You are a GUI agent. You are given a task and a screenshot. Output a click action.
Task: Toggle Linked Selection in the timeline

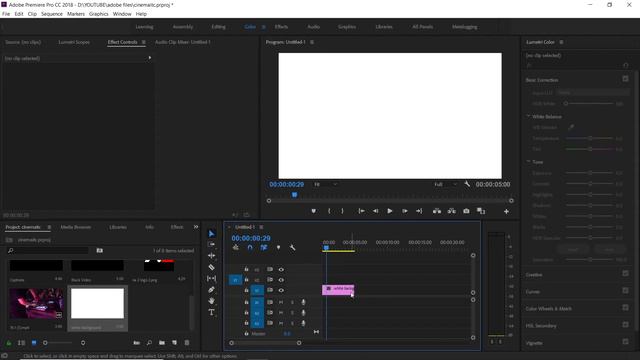coord(264,247)
